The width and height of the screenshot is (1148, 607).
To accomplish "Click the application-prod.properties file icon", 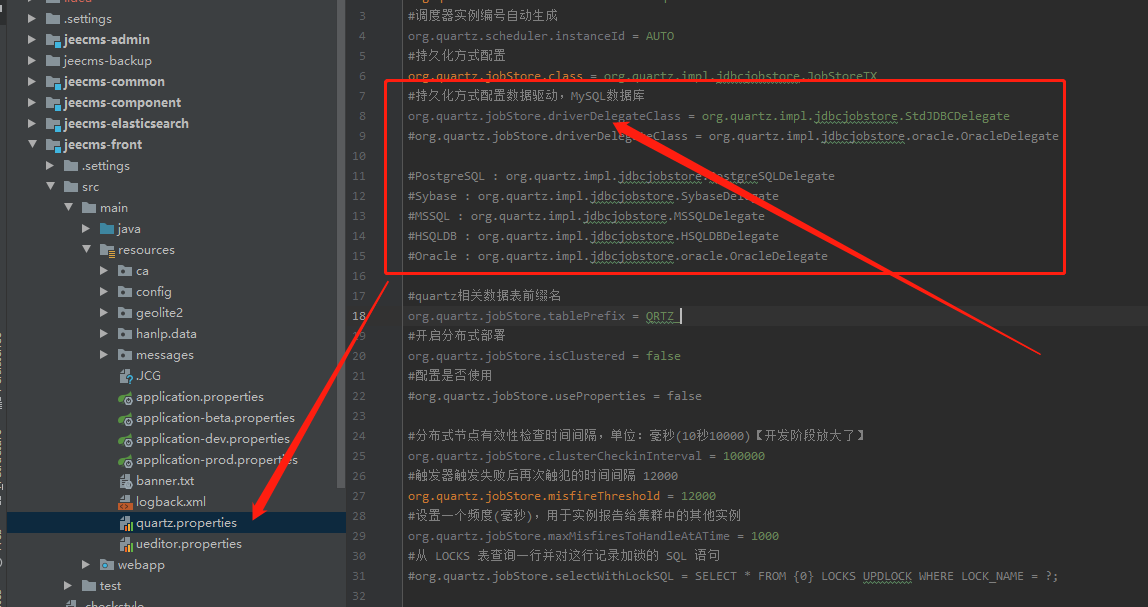I will [125, 461].
